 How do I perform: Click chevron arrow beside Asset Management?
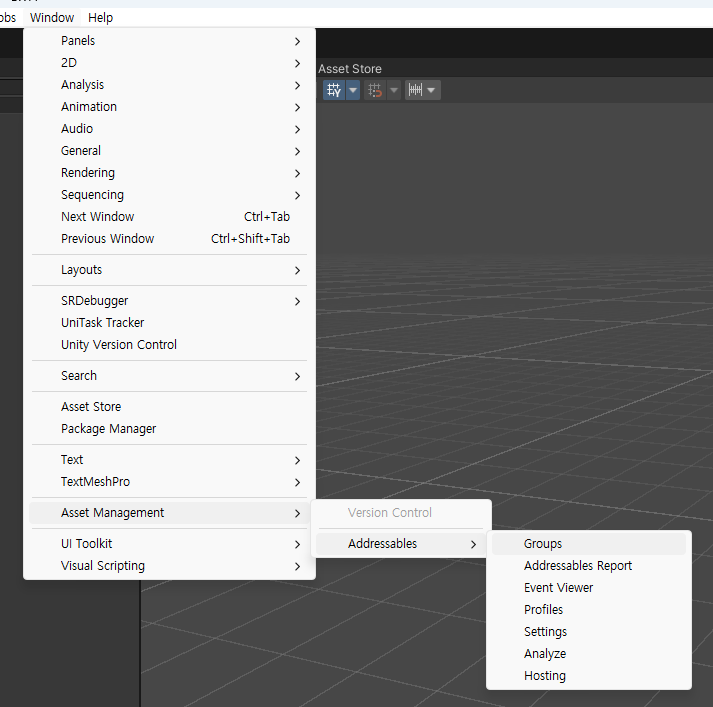(297, 513)
